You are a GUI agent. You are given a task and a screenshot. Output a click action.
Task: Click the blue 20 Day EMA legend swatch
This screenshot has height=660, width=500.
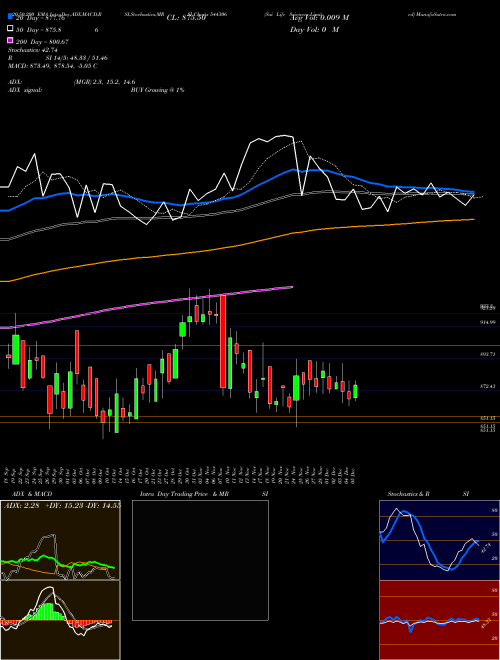click(x=10, y=17)
